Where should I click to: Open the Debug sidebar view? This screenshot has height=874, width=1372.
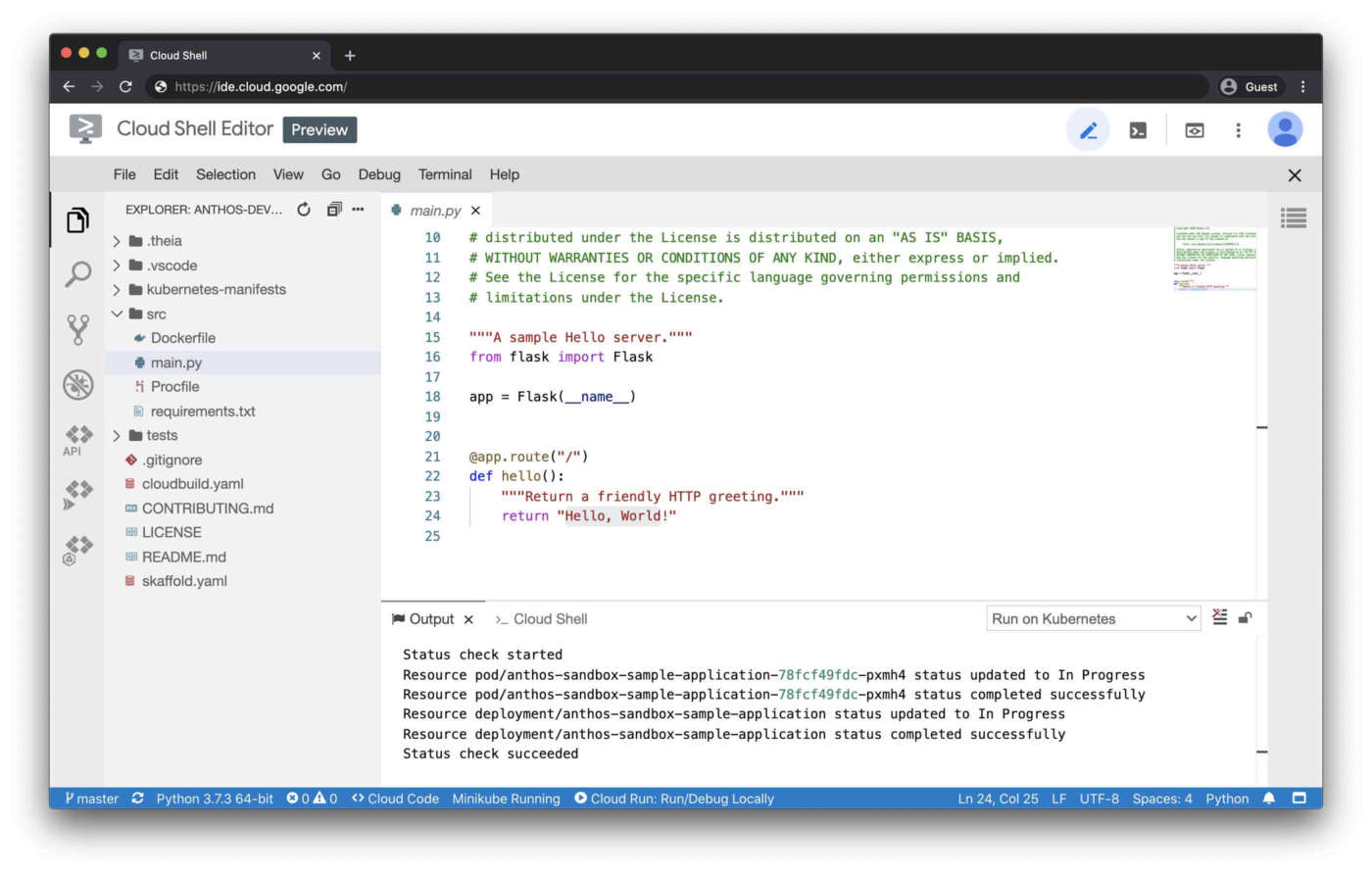(77, 385)
